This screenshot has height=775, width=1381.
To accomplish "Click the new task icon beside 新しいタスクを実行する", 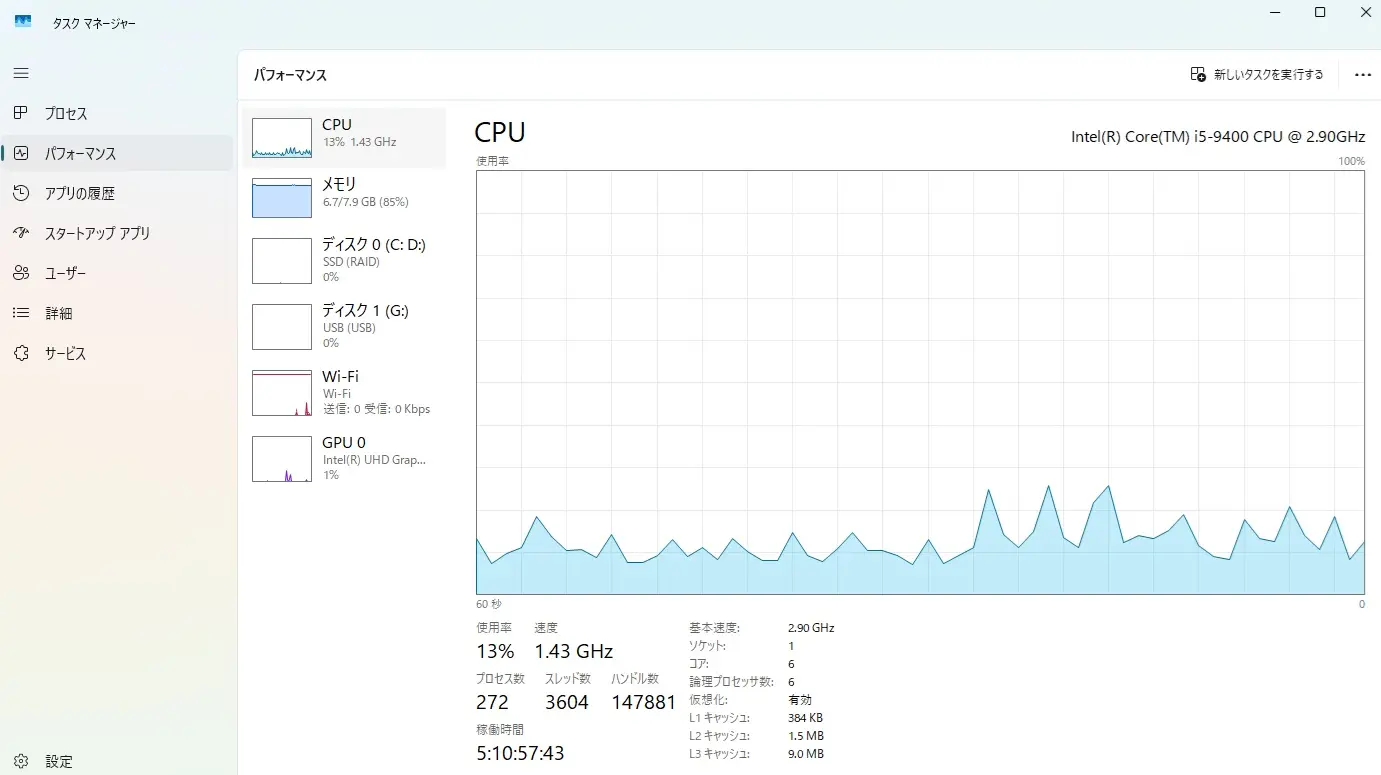I will pyautogui.click(x=1198, y=75).
